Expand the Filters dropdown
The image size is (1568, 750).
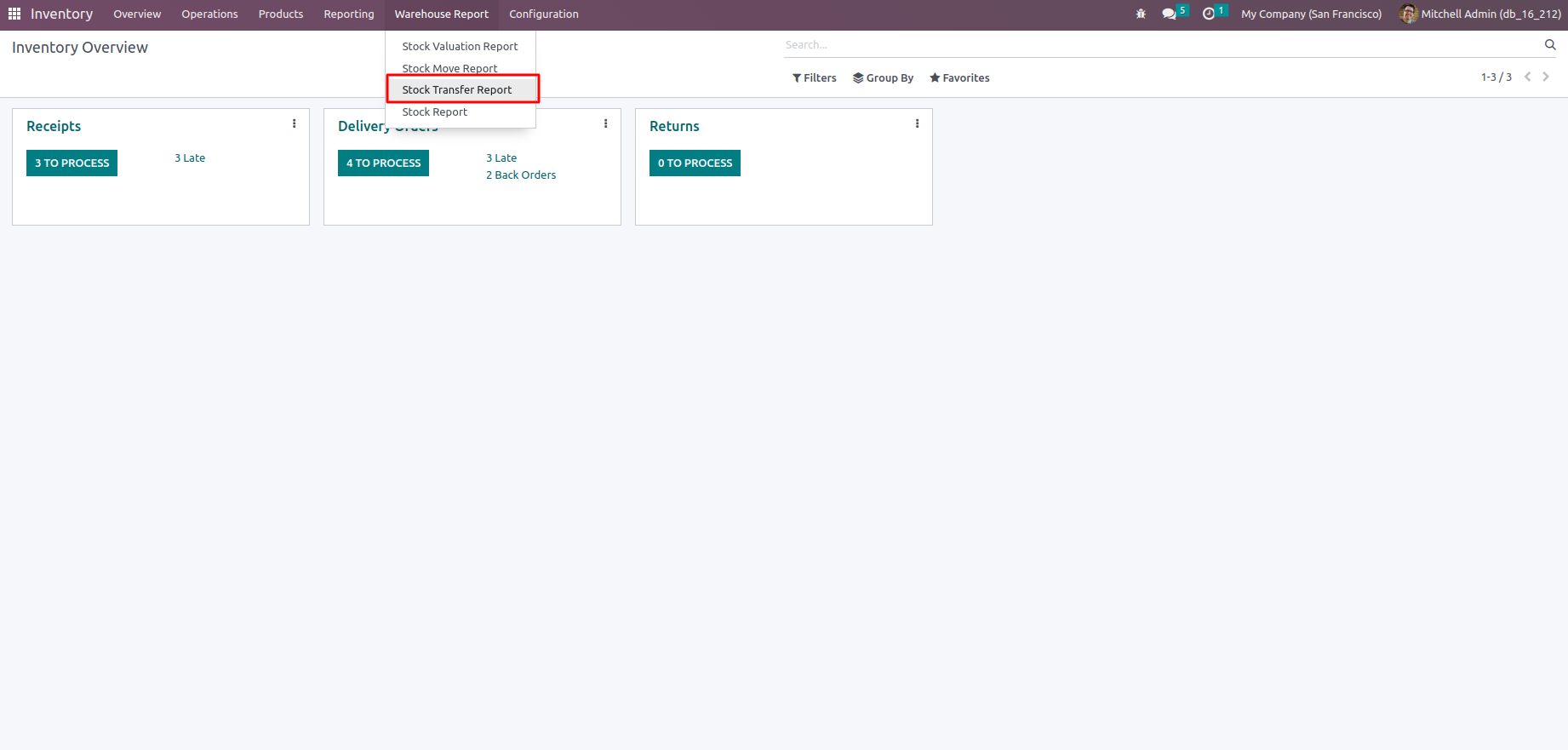click(x=815, y=77)
